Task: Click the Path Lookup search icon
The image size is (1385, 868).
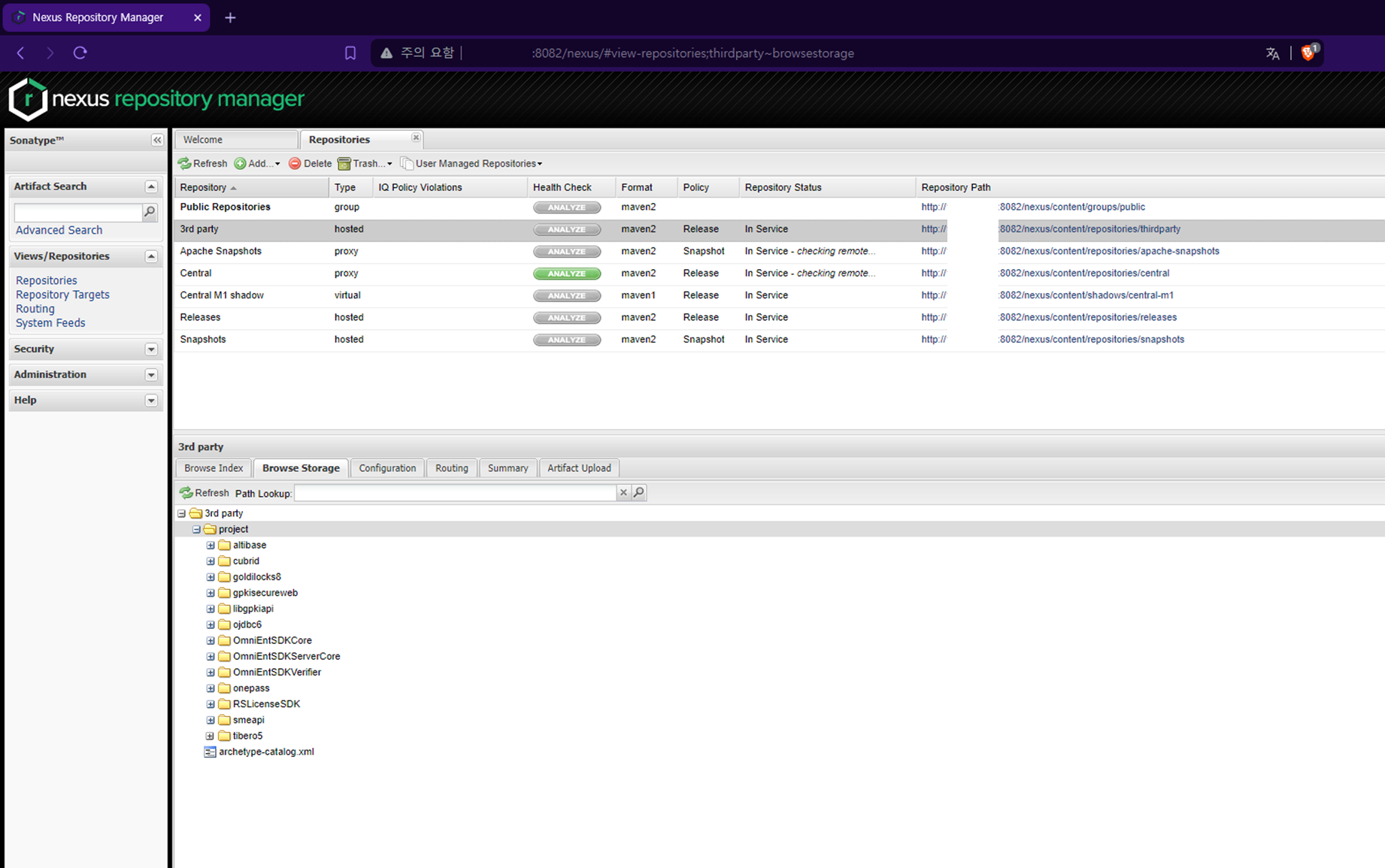Action: 639,492
